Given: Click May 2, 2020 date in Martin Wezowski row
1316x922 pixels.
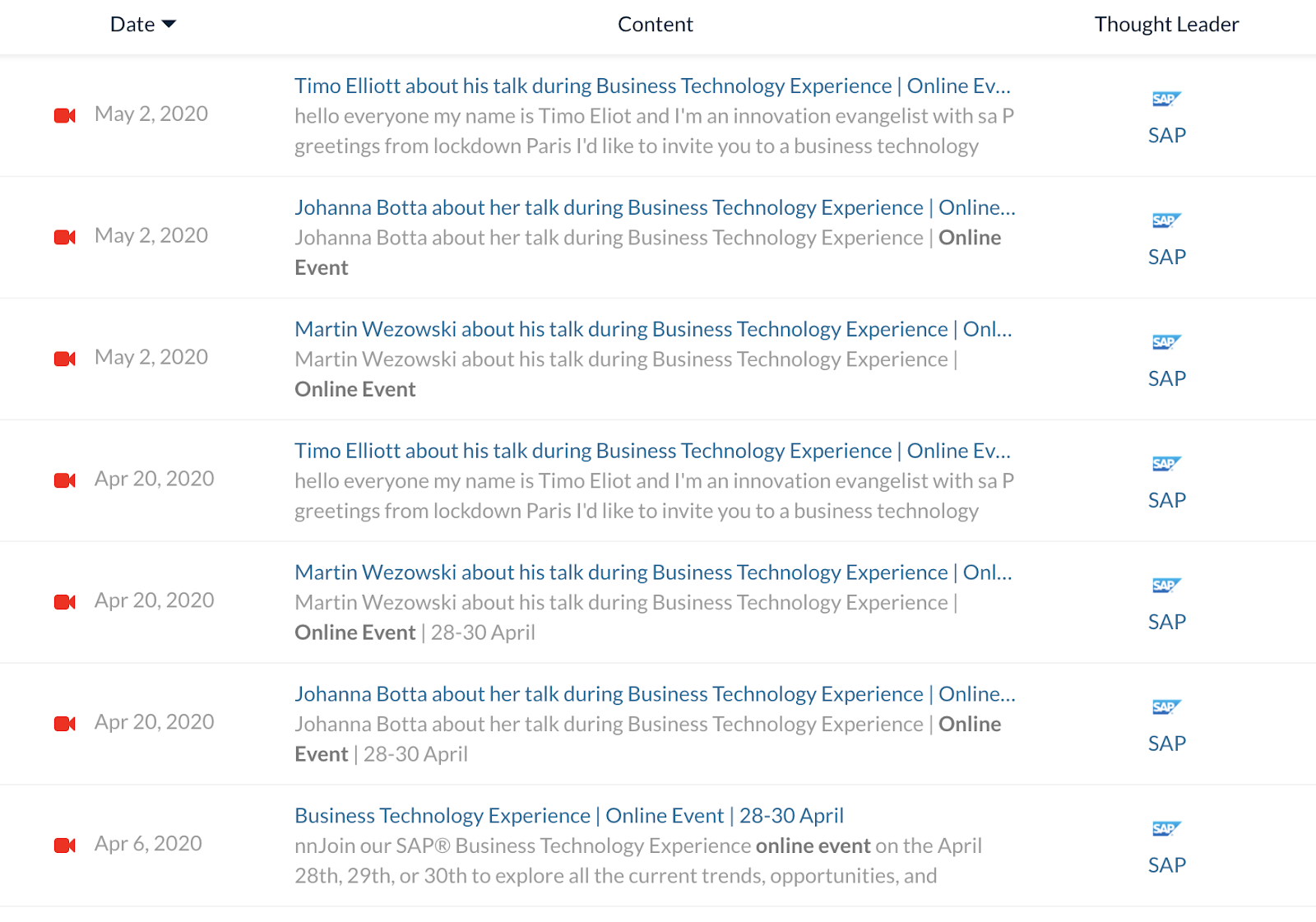Looking at the screenshot, I should pyautogui.click(x=151, y=358).
